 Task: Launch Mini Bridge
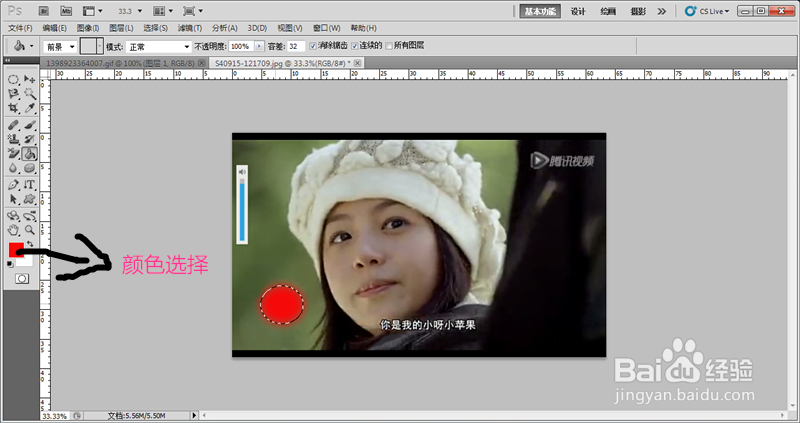[x=65, y=11]
